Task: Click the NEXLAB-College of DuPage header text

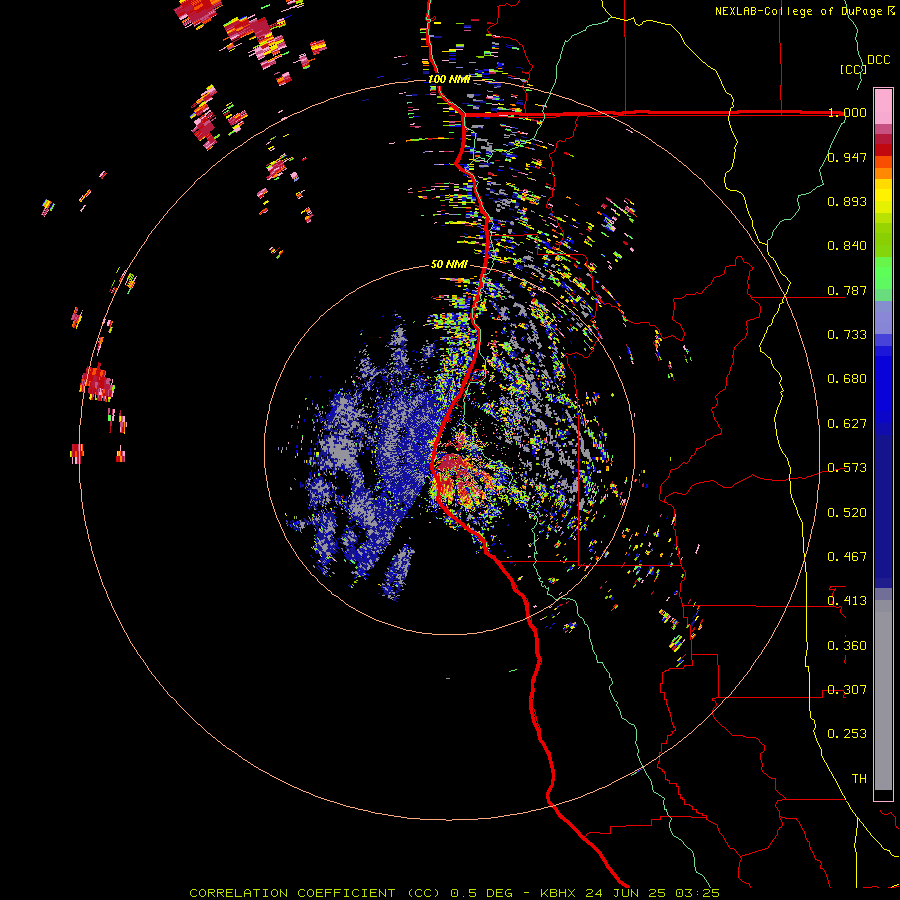Action: click(x=804, y=11)
